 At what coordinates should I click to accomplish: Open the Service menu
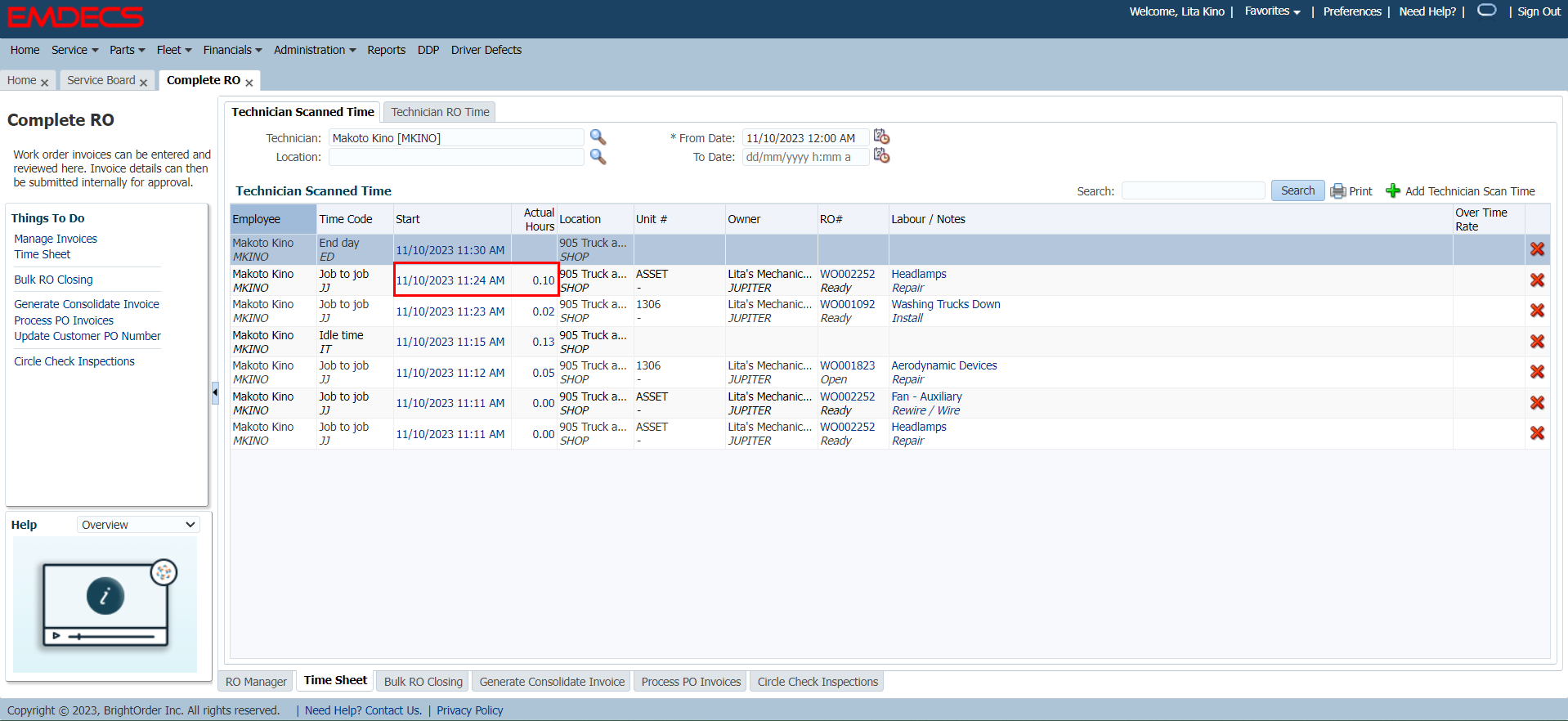(74, 50)
